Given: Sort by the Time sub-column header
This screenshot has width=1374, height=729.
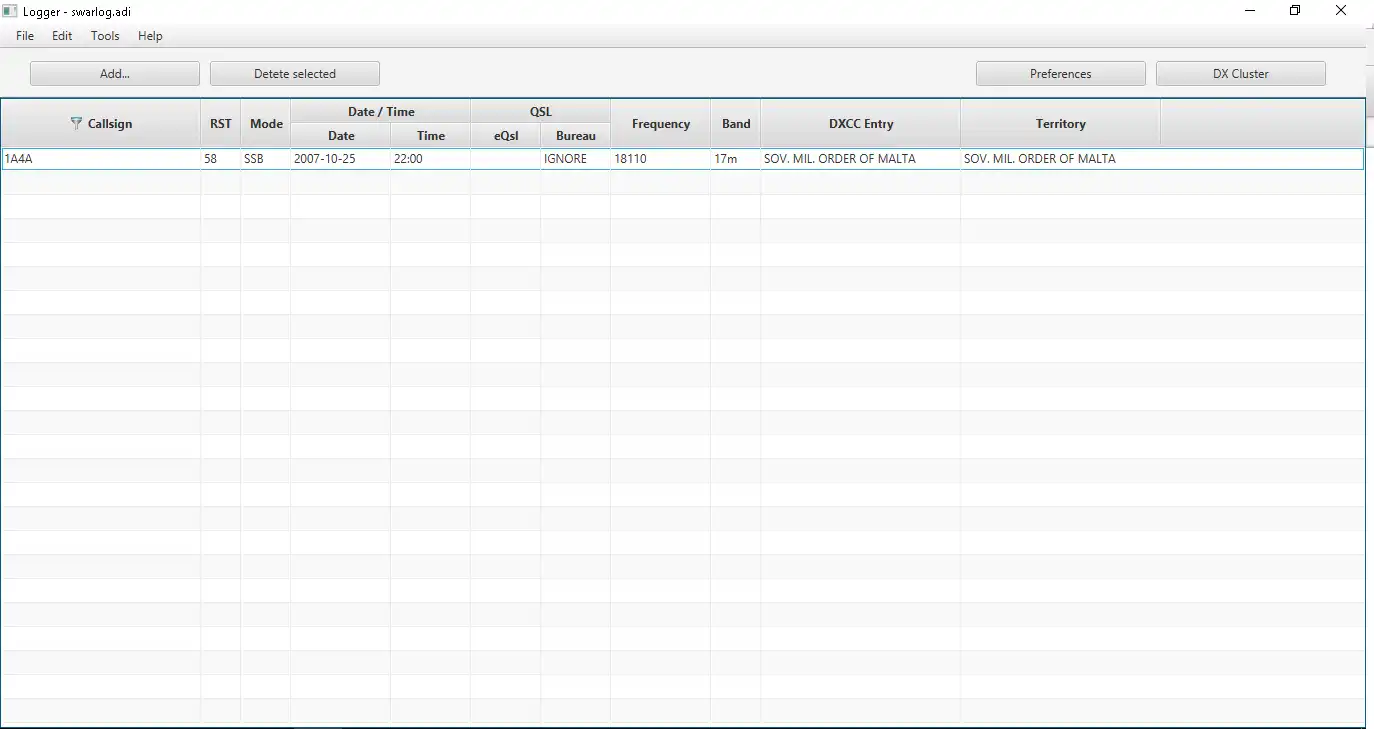Looking at the screenshot, I should point(431,136).
